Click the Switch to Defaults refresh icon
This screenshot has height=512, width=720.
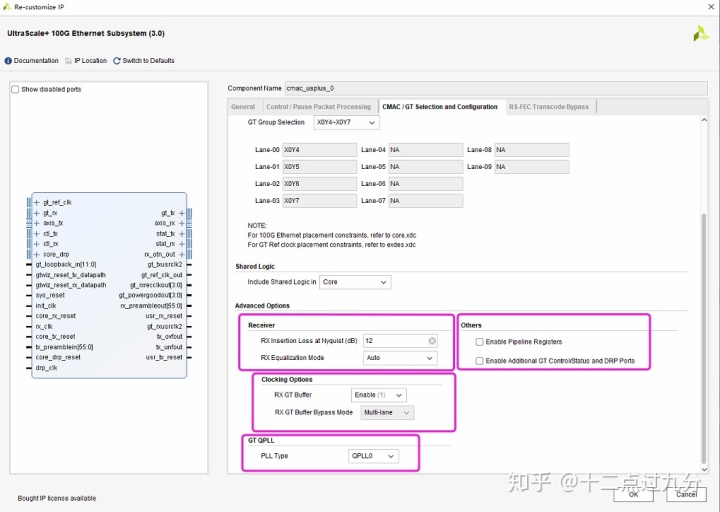click(x=117, y=61)
